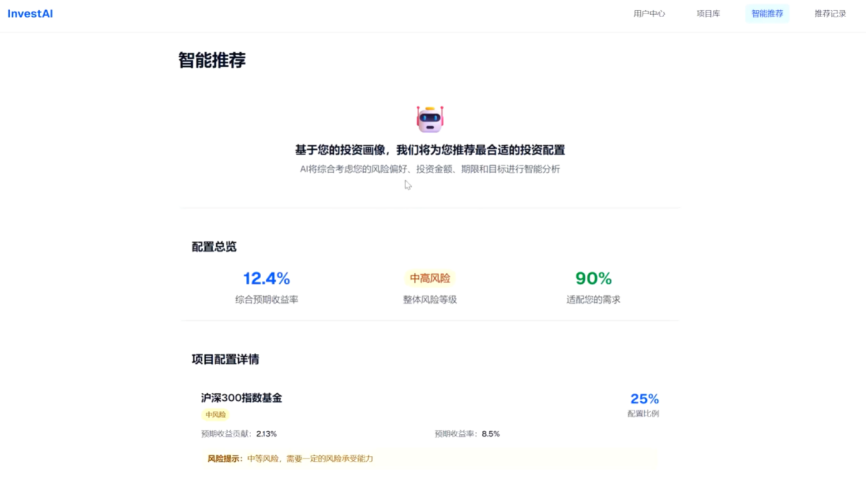Open the 沪深300指数基金 project title
The width and height of the screenshot is (866, 486).
tap(241, 398)
